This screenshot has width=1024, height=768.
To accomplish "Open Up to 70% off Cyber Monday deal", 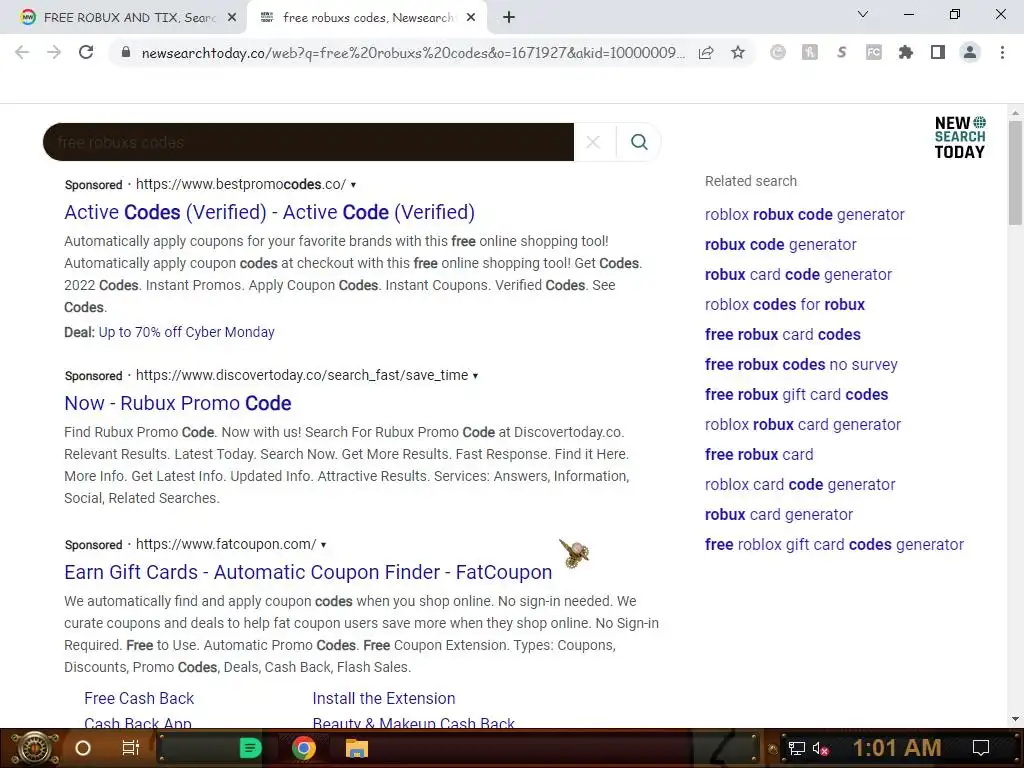I will [x=186, y=332].
